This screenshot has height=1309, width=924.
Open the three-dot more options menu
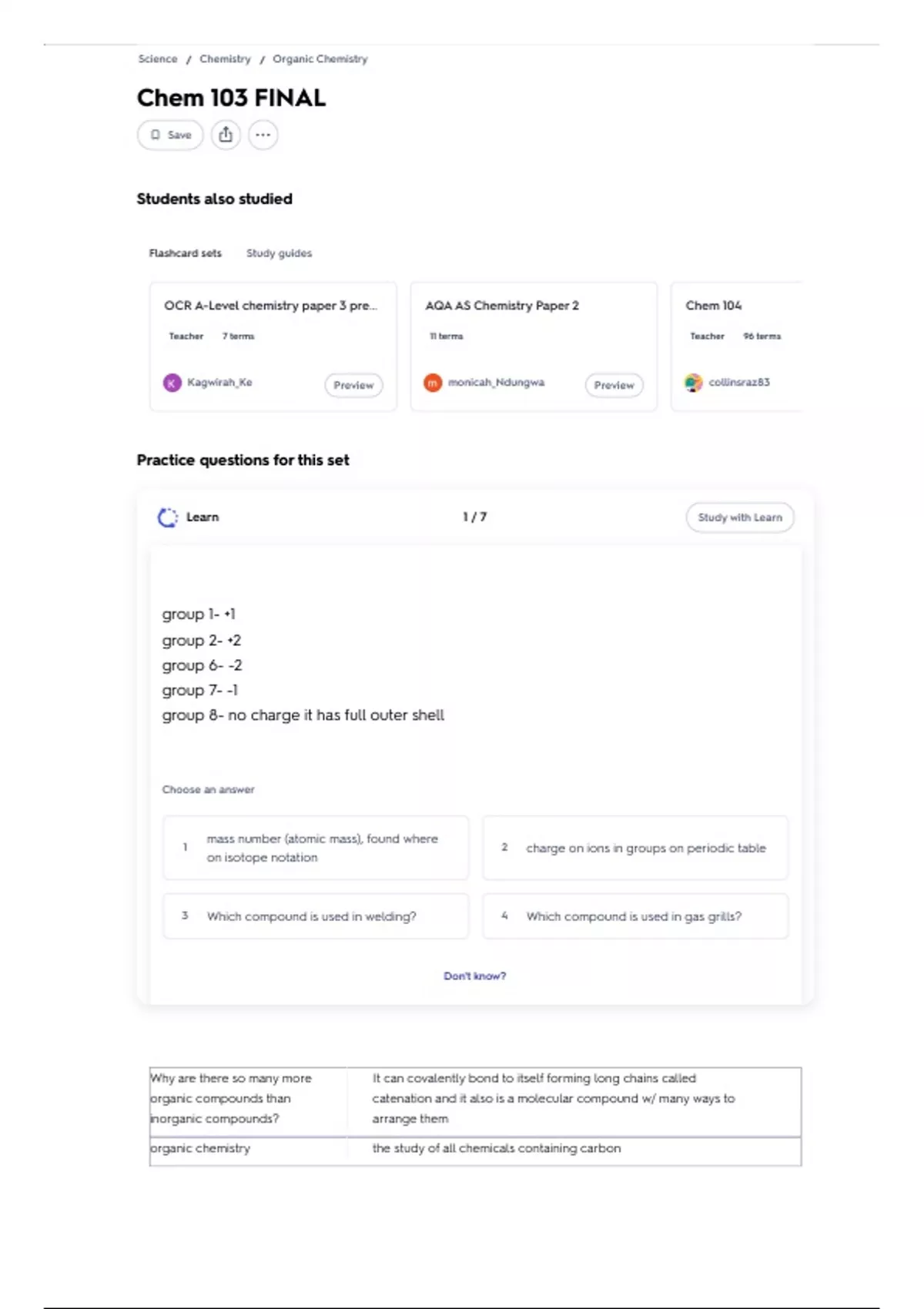[x=263, y=135]
